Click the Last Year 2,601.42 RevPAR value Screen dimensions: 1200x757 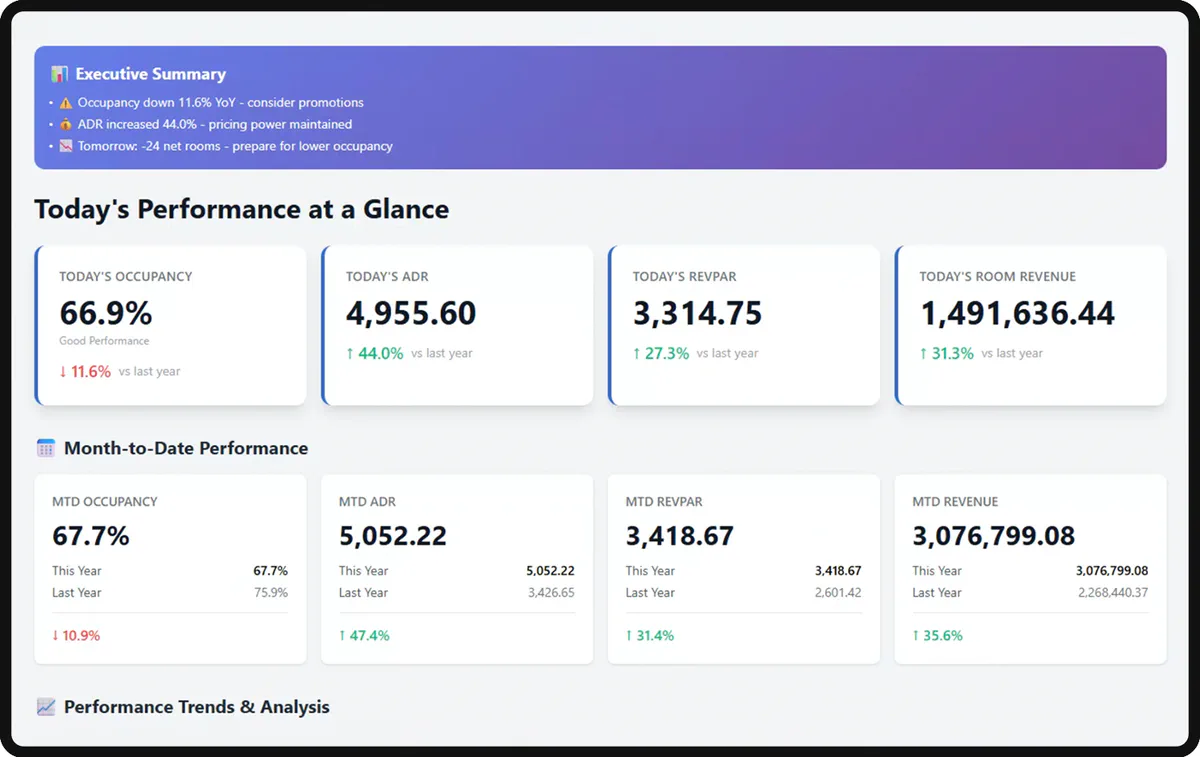tap(838, 593)
